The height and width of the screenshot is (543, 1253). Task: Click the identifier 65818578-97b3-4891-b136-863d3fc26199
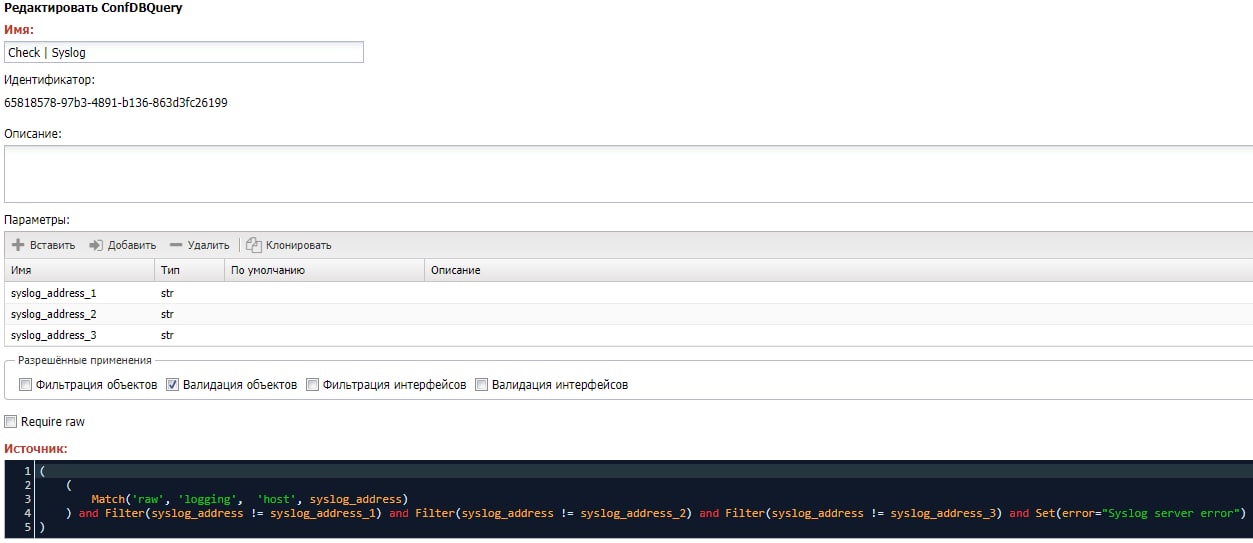click(116, 102)
